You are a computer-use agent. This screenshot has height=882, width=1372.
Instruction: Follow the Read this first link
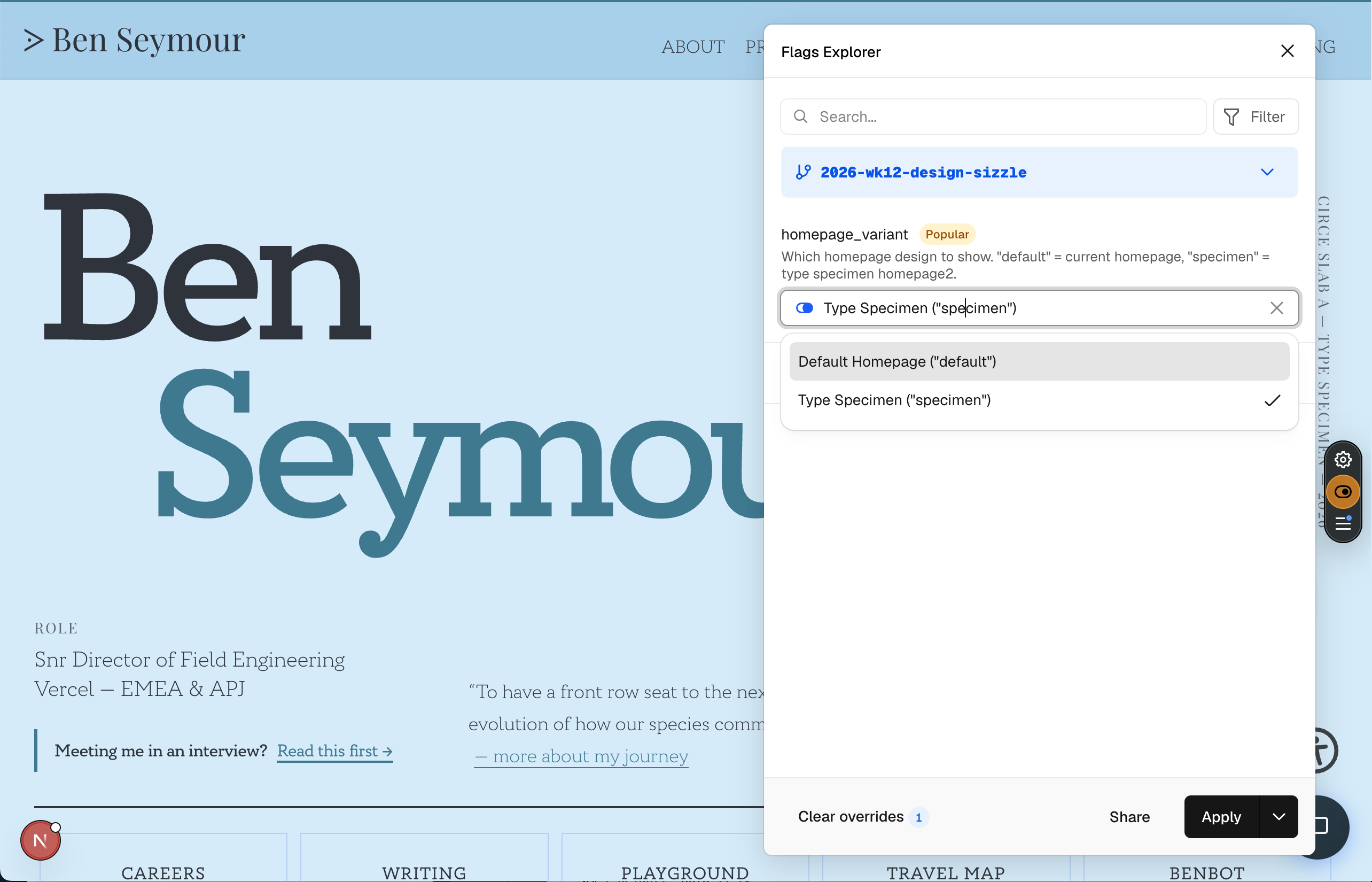coord(334,751)
